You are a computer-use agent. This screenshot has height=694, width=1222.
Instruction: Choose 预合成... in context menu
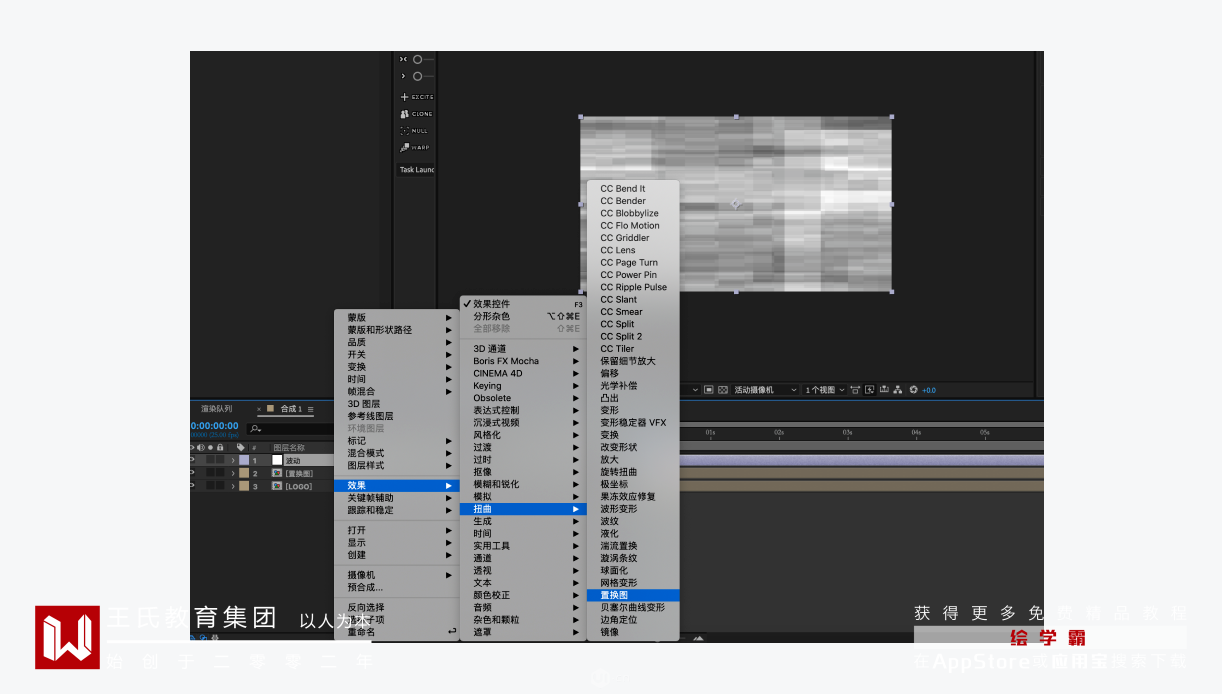pos(397,587)
